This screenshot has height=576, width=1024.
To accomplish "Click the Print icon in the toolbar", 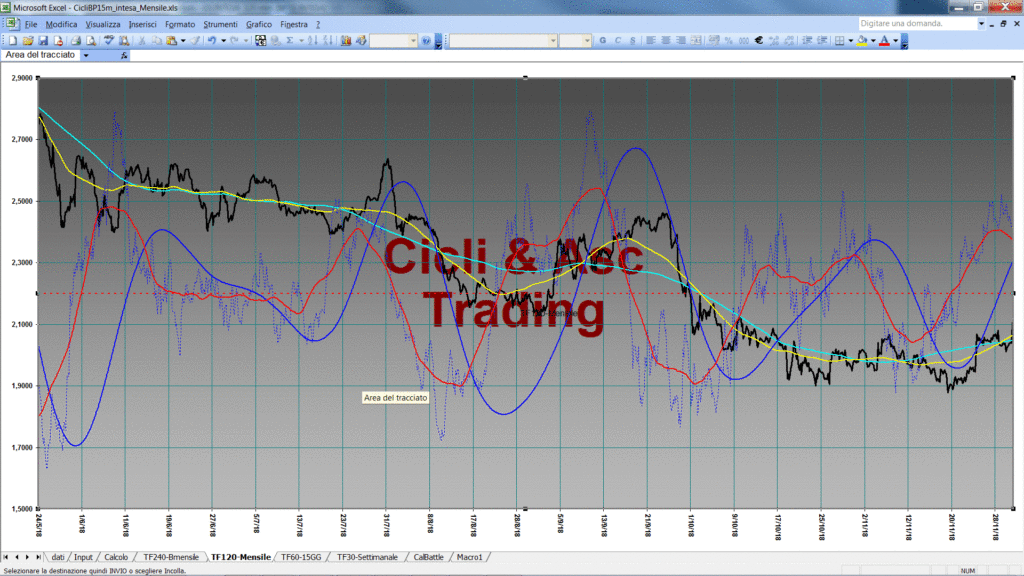I will (x=76, y=40).
